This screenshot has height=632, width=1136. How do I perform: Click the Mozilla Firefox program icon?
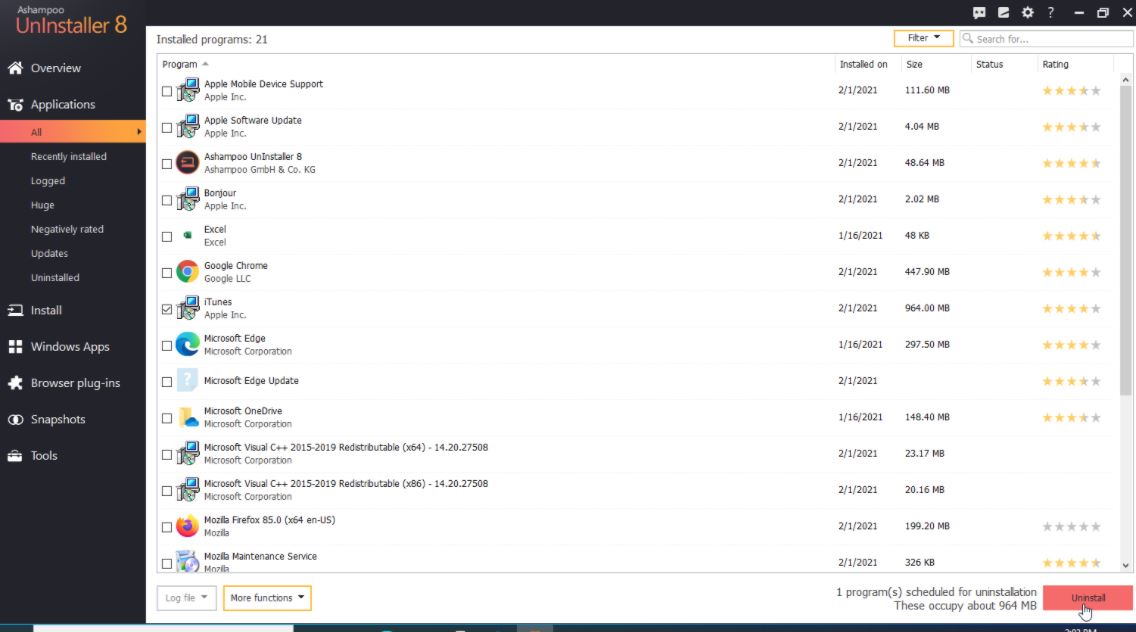187,526
